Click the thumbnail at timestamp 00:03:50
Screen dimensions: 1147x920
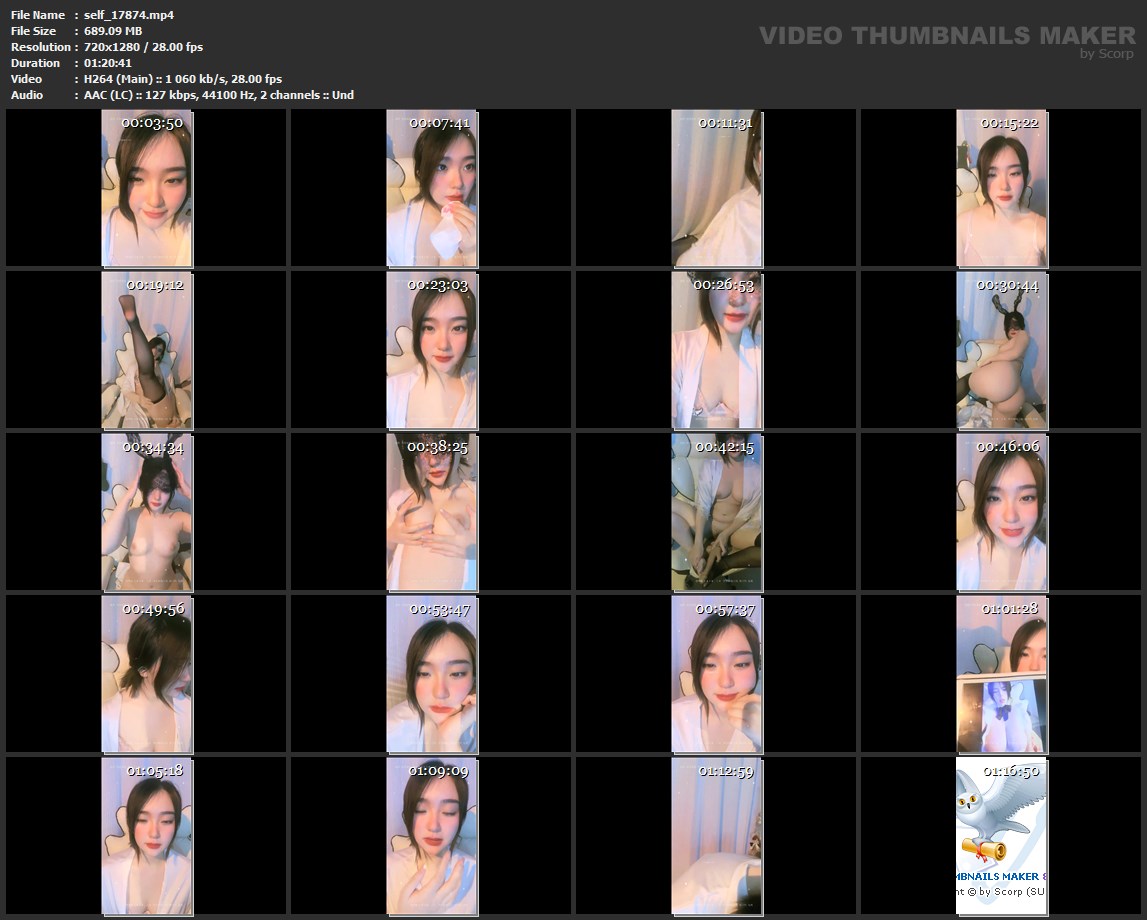[147, 188]
